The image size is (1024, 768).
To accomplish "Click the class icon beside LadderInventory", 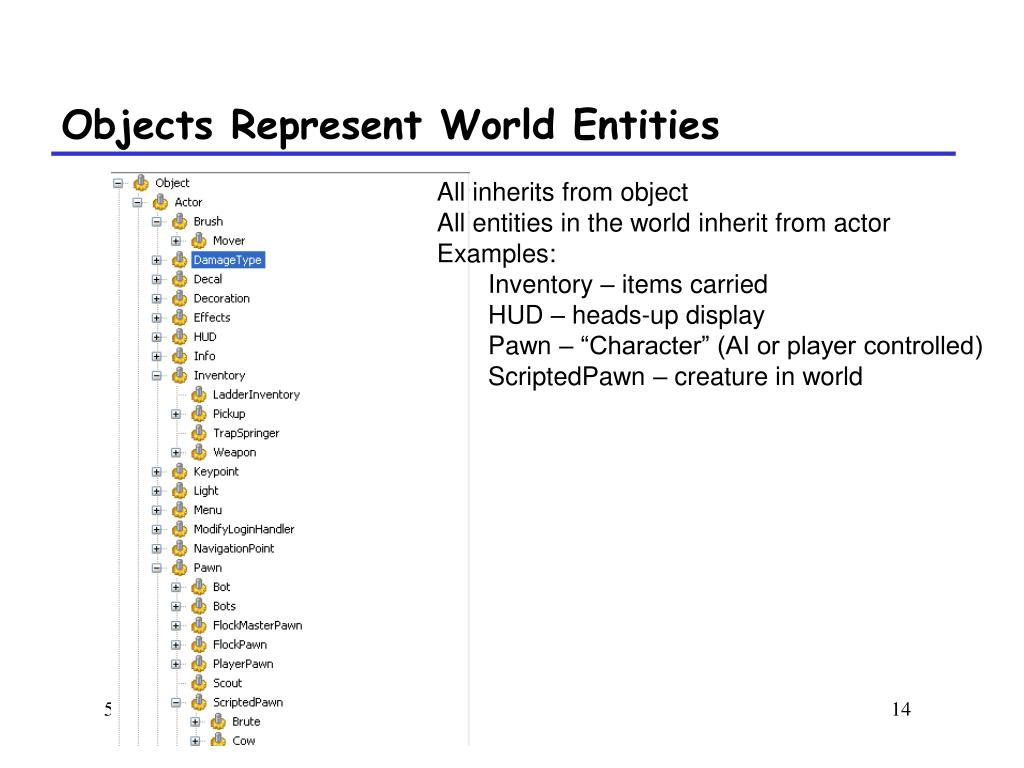I will coord(199,395).
